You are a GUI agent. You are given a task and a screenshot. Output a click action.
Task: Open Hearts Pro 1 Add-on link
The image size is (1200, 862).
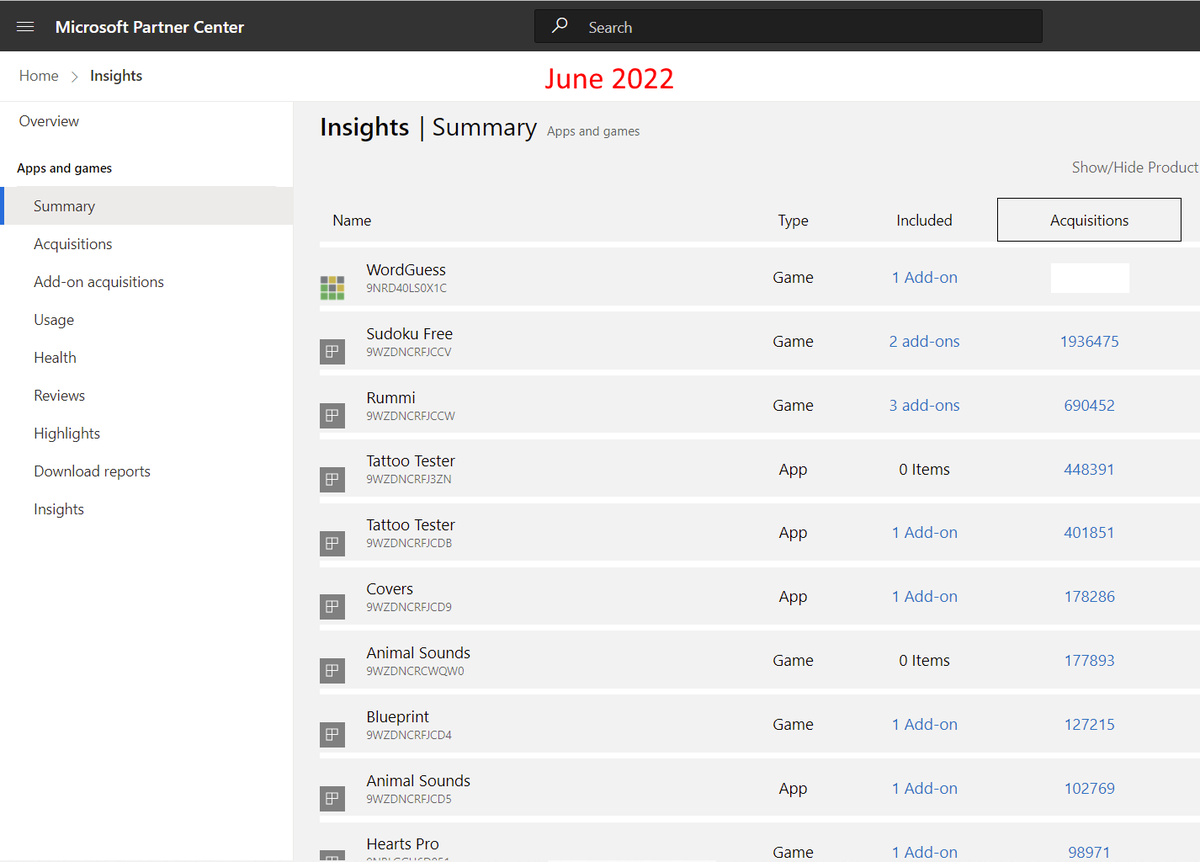point(925,852)
